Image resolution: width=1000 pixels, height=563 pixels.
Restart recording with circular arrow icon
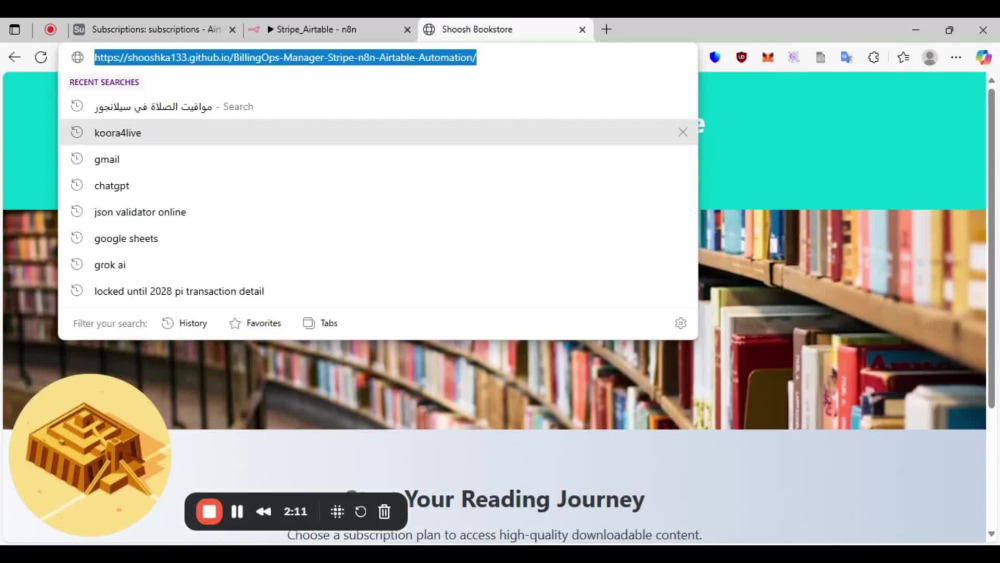[360, 511]
